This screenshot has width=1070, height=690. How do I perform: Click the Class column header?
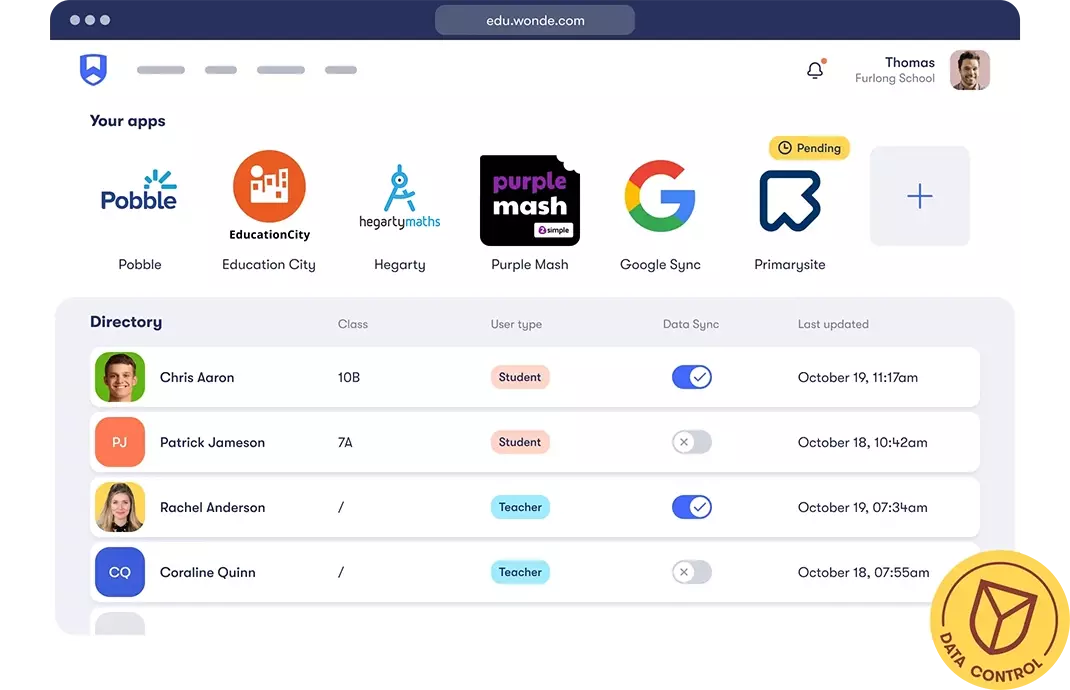click(x=353, y=324)
